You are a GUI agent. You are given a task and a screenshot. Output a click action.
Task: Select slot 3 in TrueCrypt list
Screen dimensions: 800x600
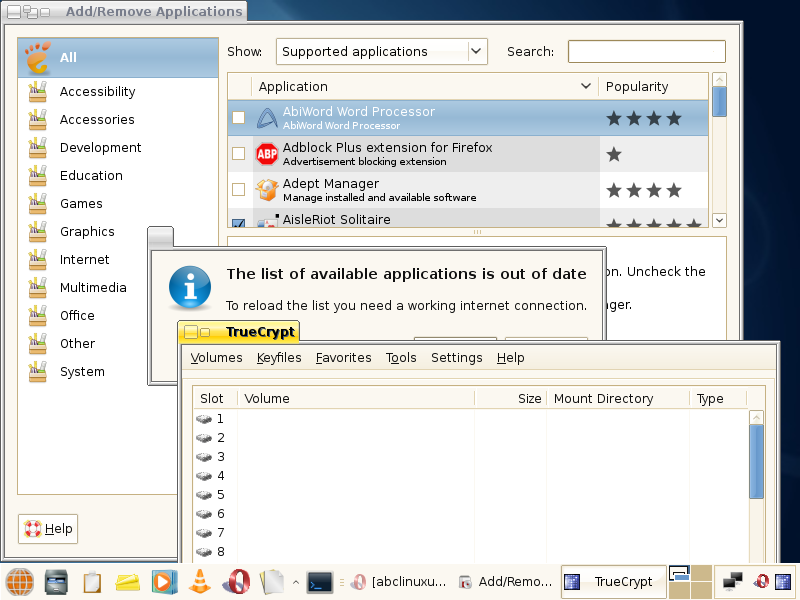470,457
